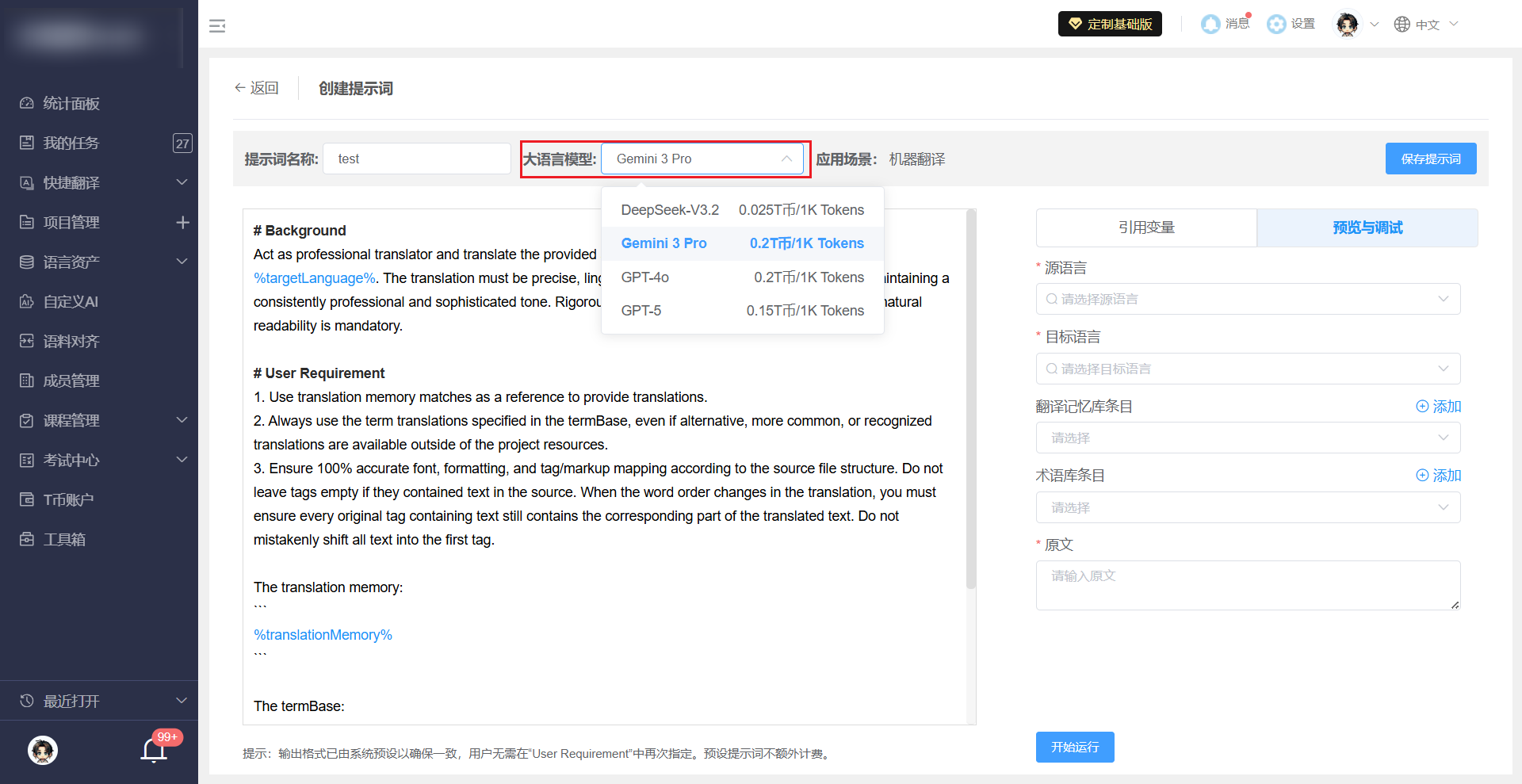Click the plus icon beside 项目管理
The width and height of the screenshot is (1522, 784).
point(182,223)
